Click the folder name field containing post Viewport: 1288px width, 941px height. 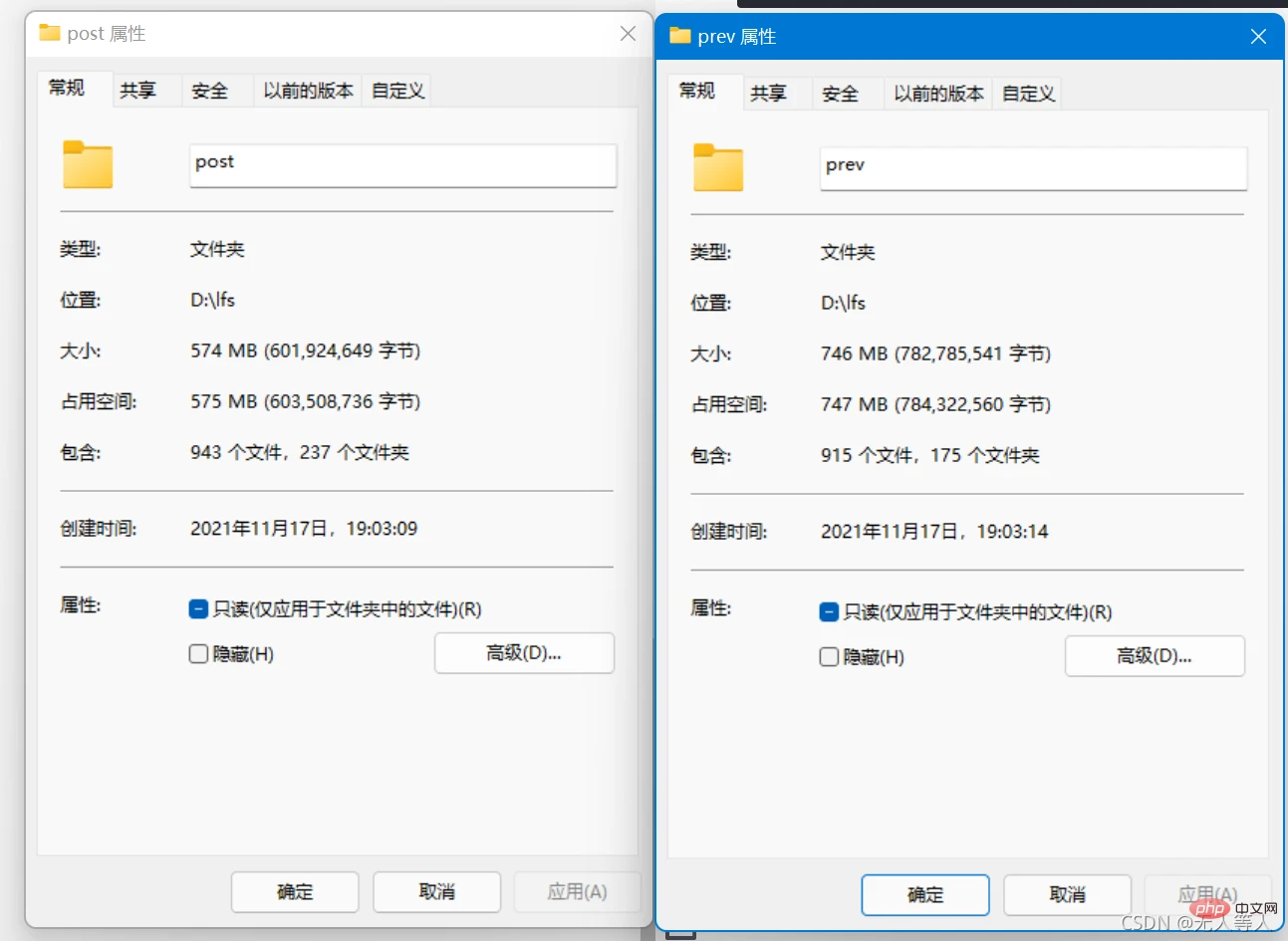tap(402, 165)
